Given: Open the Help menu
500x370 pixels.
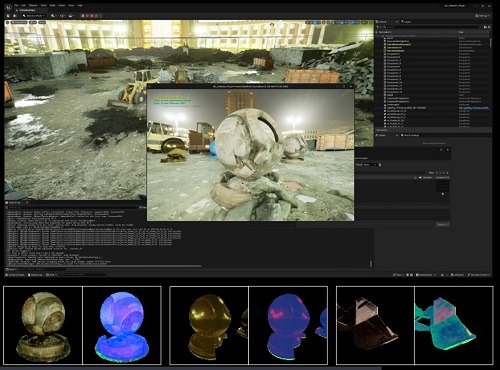Looking at the screenshot, I should pyautogui.click(x=80, y=5).
